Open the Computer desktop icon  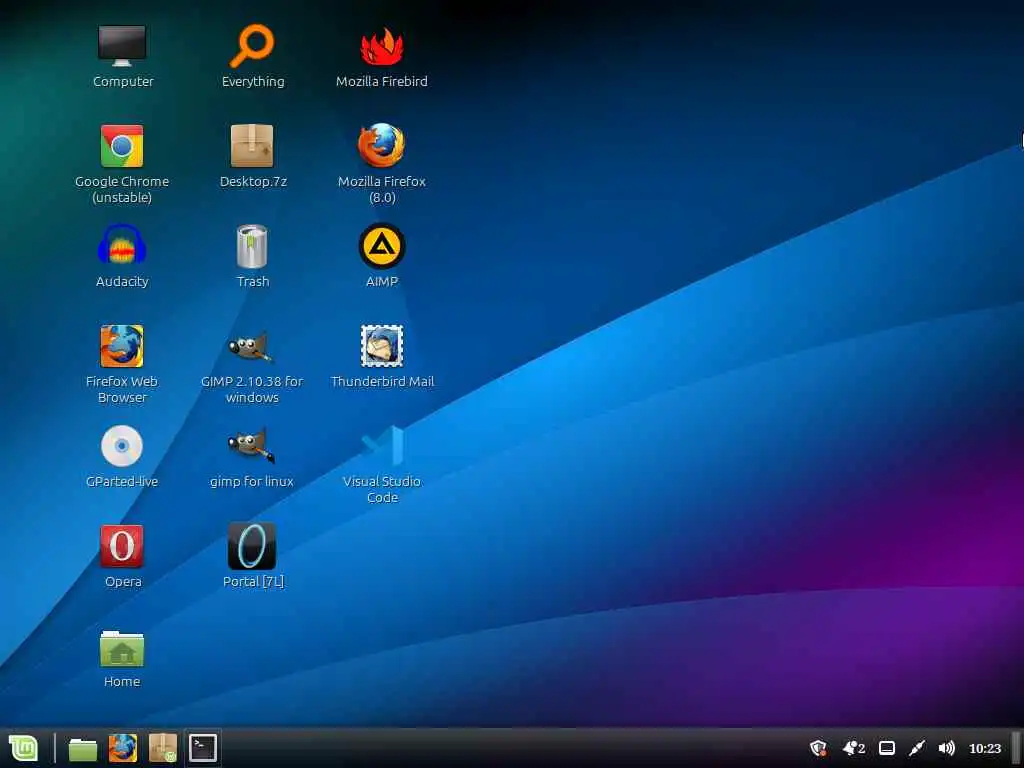click(122, 46)
